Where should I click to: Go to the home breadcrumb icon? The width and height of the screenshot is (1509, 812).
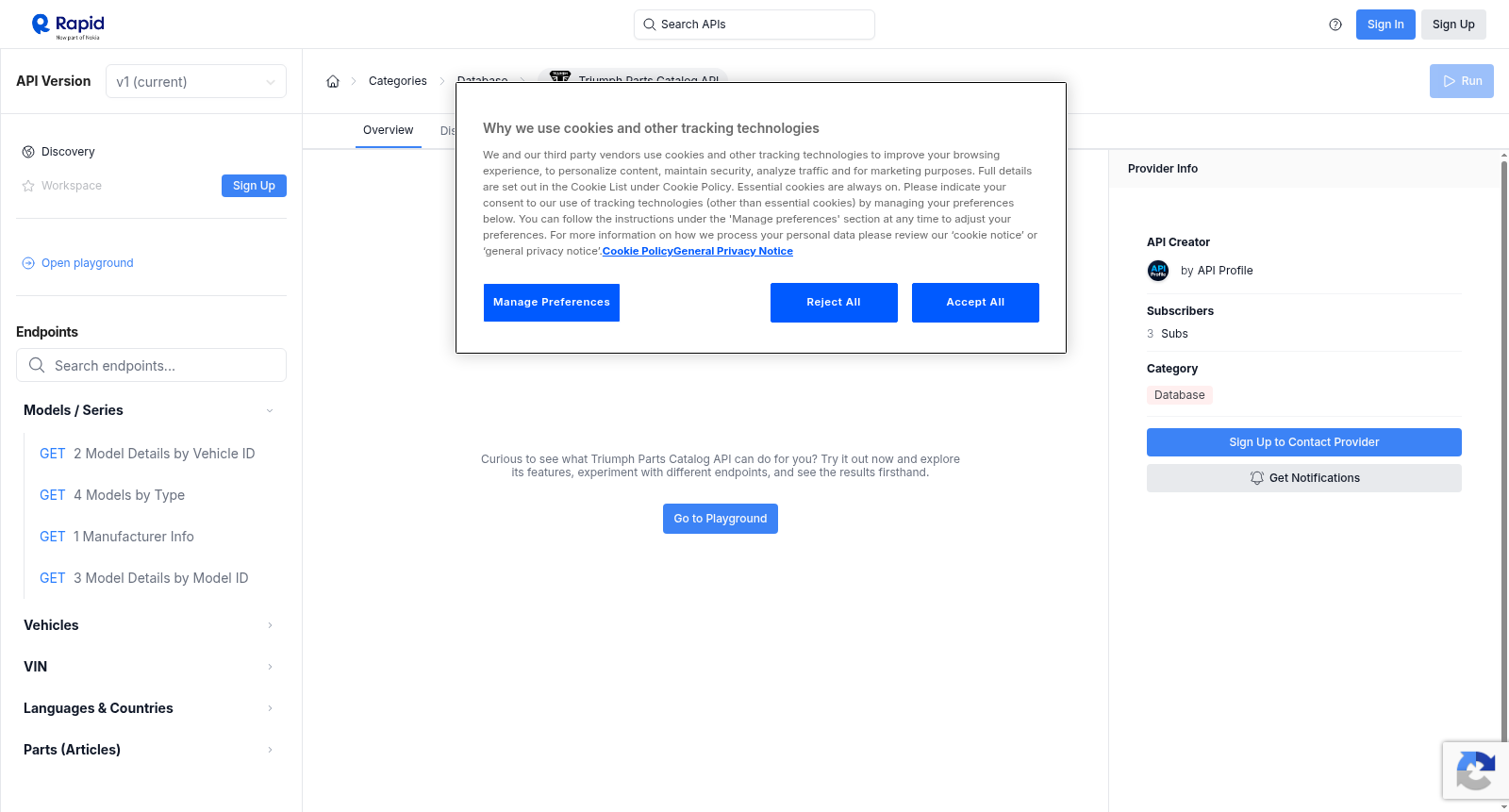(333, 81)
